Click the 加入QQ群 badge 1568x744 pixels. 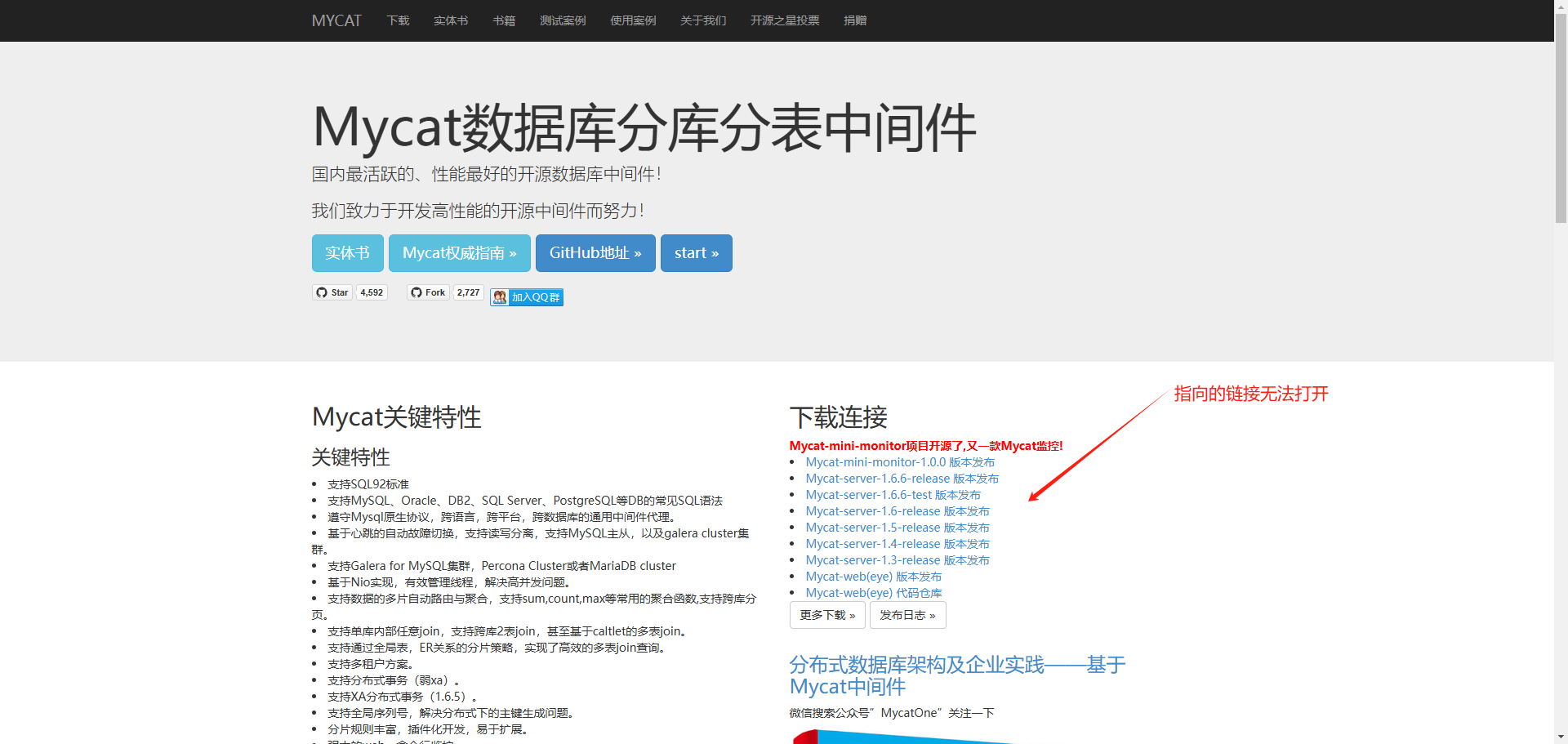(527, 297)
